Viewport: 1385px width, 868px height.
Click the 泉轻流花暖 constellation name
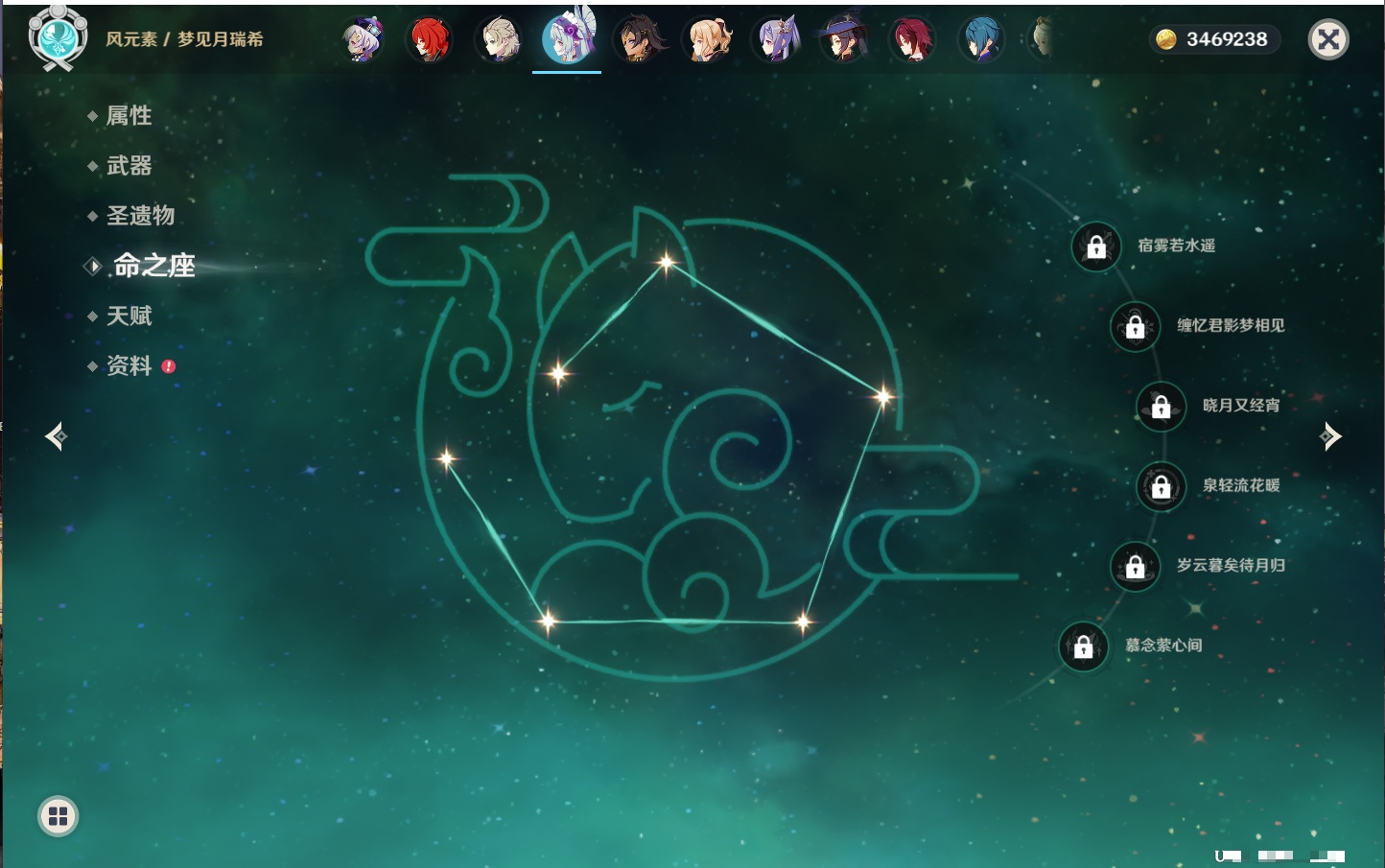pyautogui.click(x=1241, y=485)
